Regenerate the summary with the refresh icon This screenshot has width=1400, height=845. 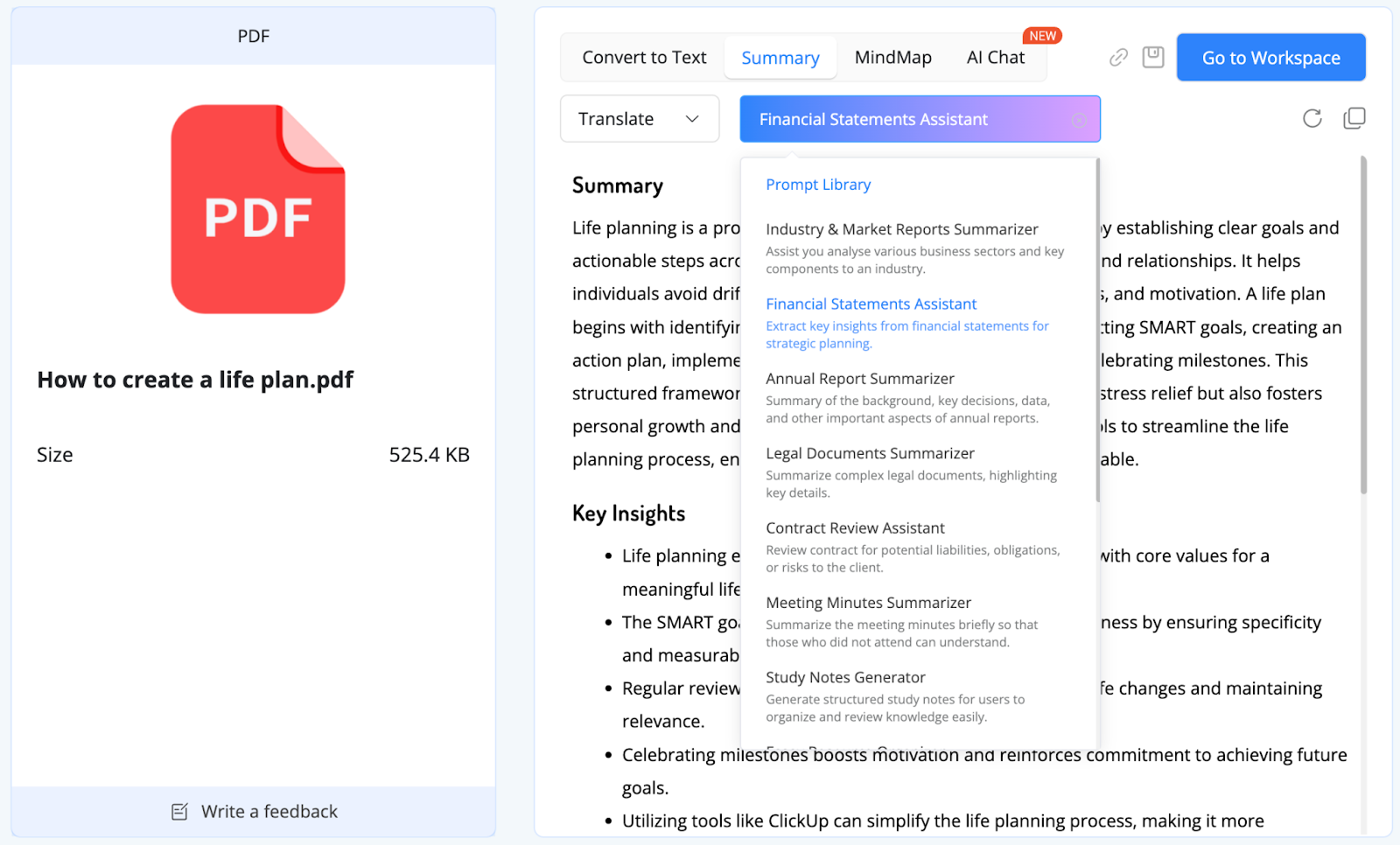(x=1312, y=118)
